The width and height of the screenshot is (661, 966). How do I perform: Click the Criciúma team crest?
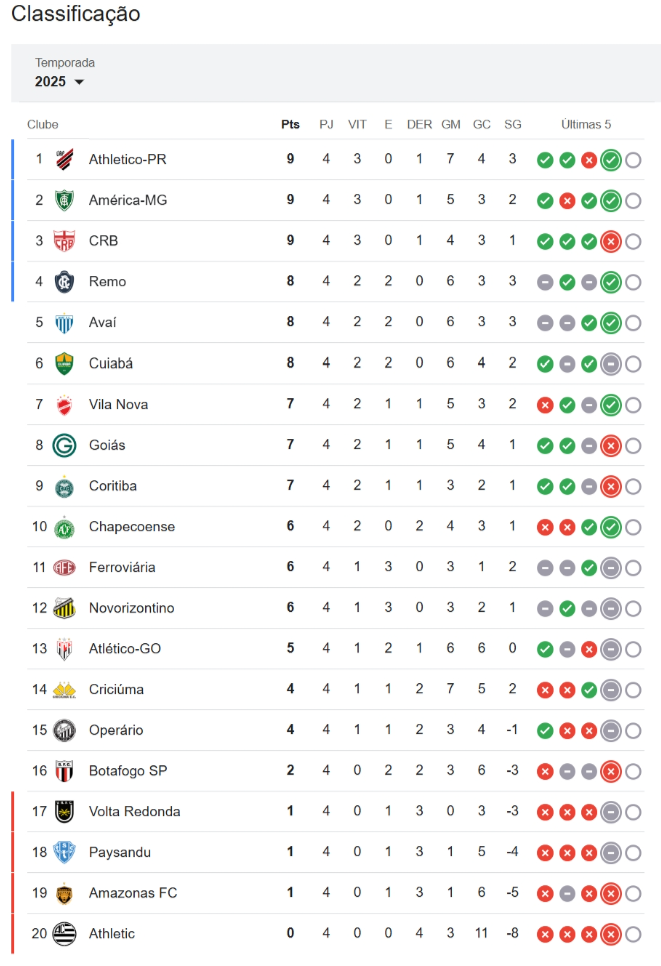click(x=64, y=689)
